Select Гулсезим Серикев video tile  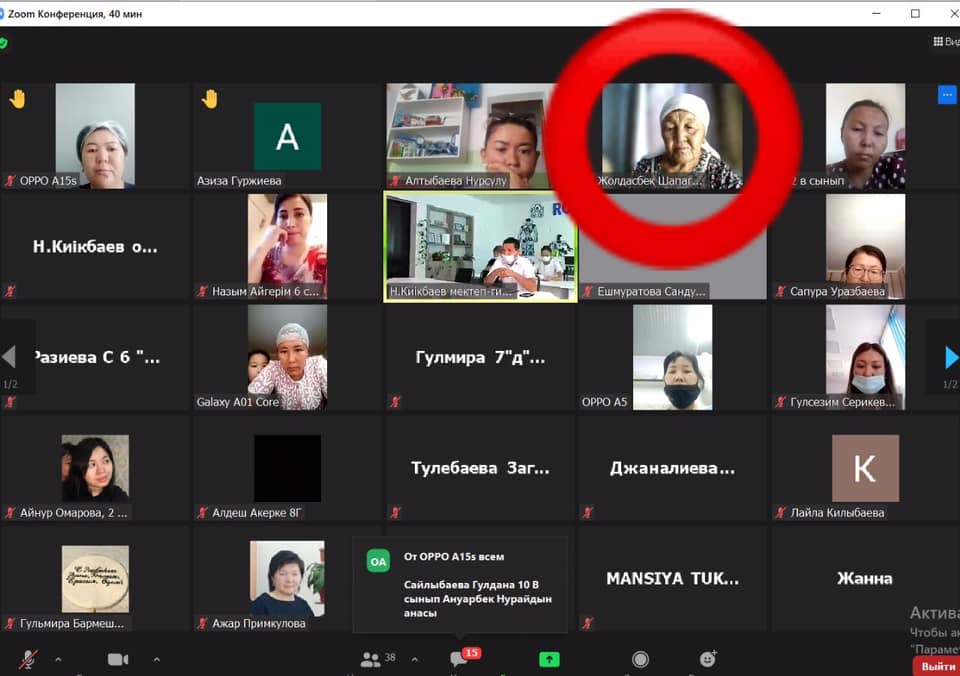(x=865, y=358)
